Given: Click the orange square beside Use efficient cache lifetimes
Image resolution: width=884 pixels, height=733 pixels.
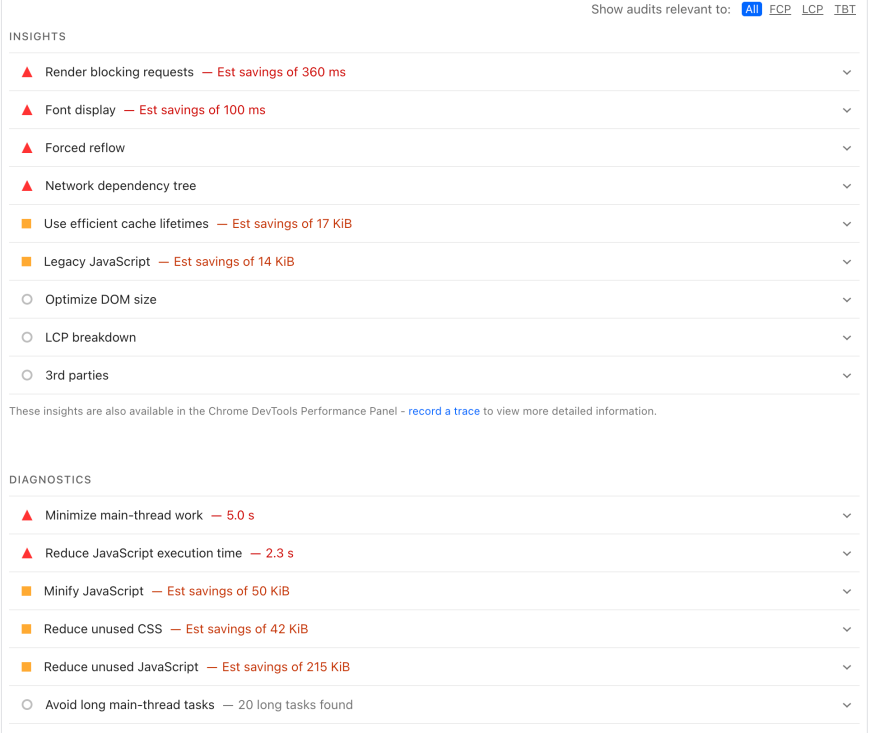Looking at the screenshot, I should 27,223.
